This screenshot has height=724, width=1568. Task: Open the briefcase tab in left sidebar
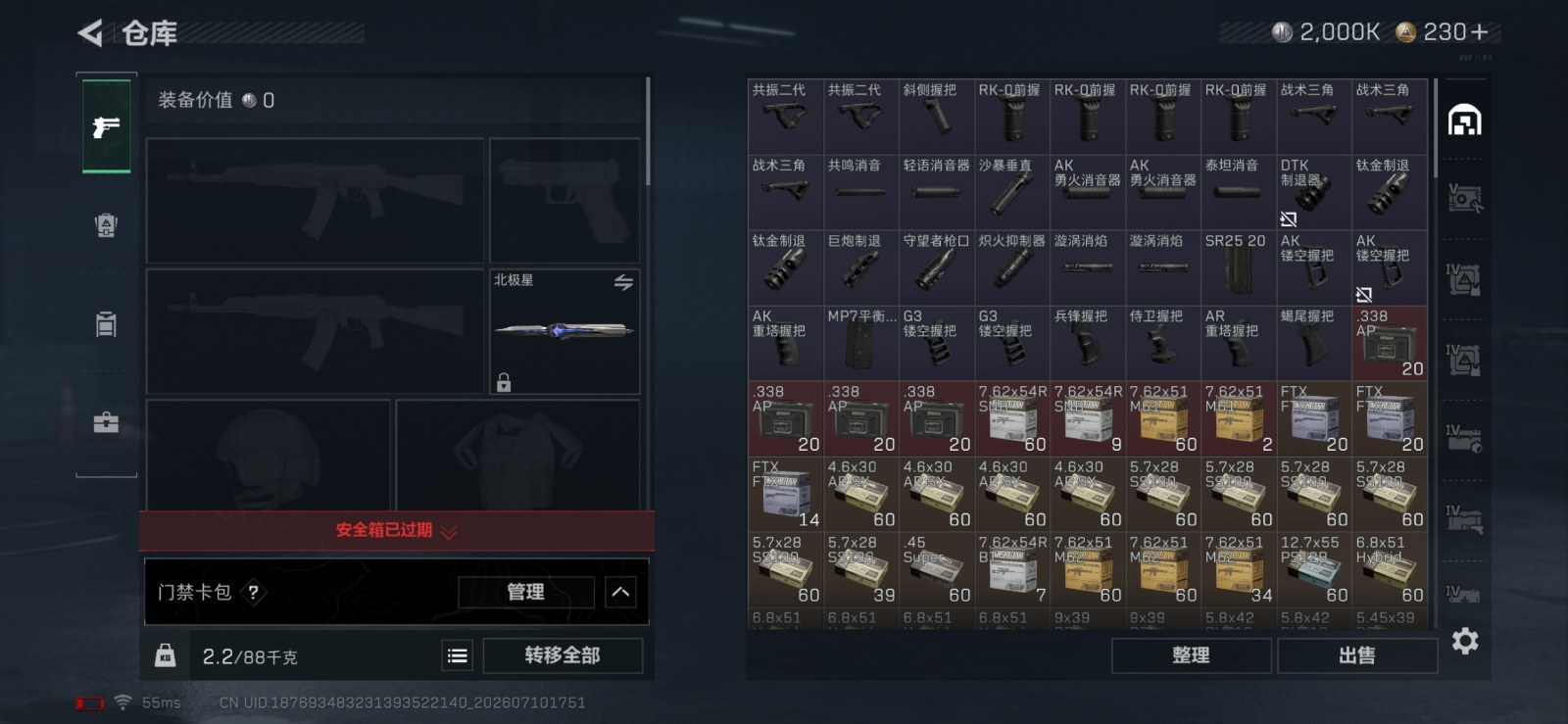coord(106,422)
